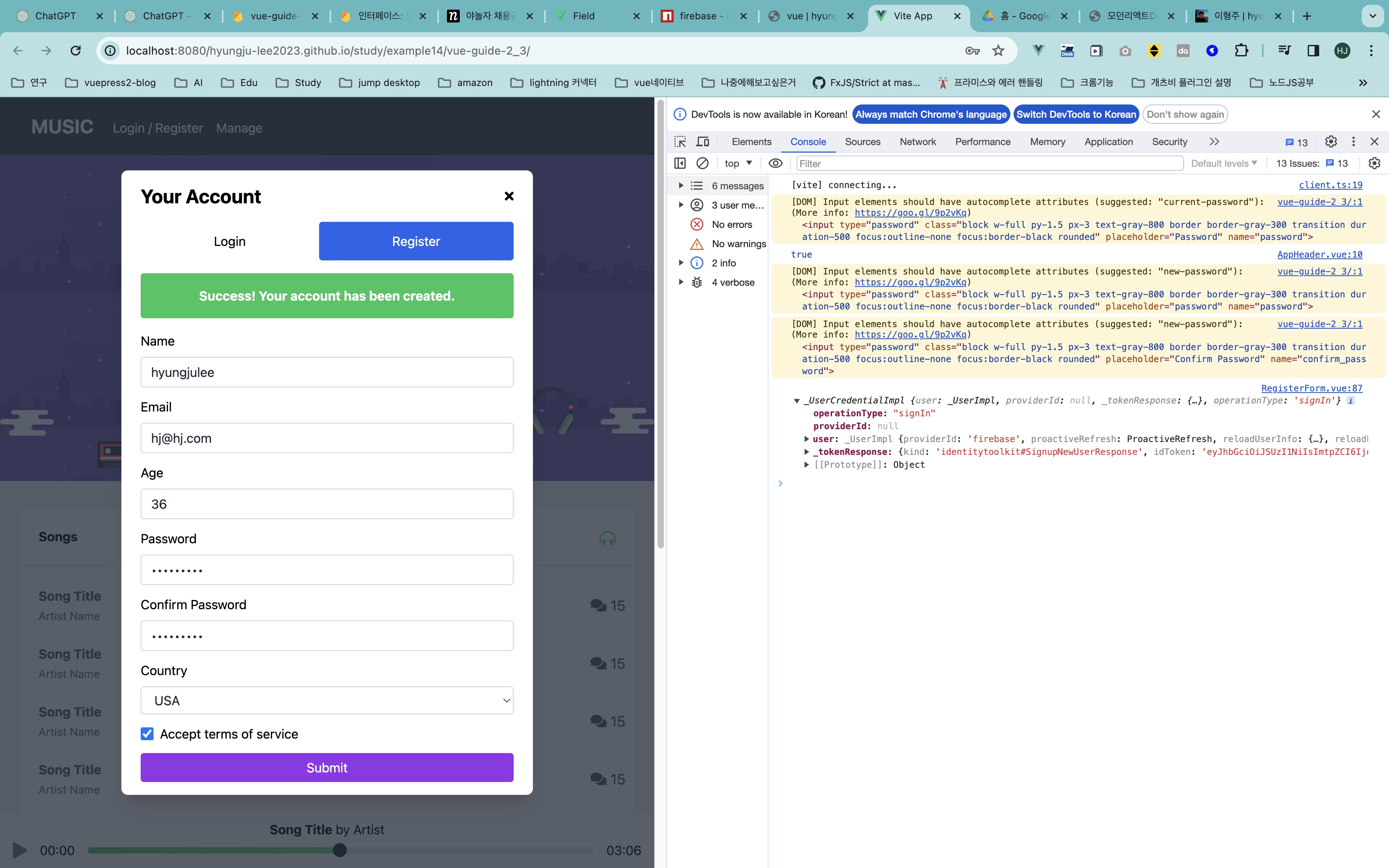Screen dimensions: 1389x868
Task: Open the Study bookmarks folder
Action: [299, 83]
